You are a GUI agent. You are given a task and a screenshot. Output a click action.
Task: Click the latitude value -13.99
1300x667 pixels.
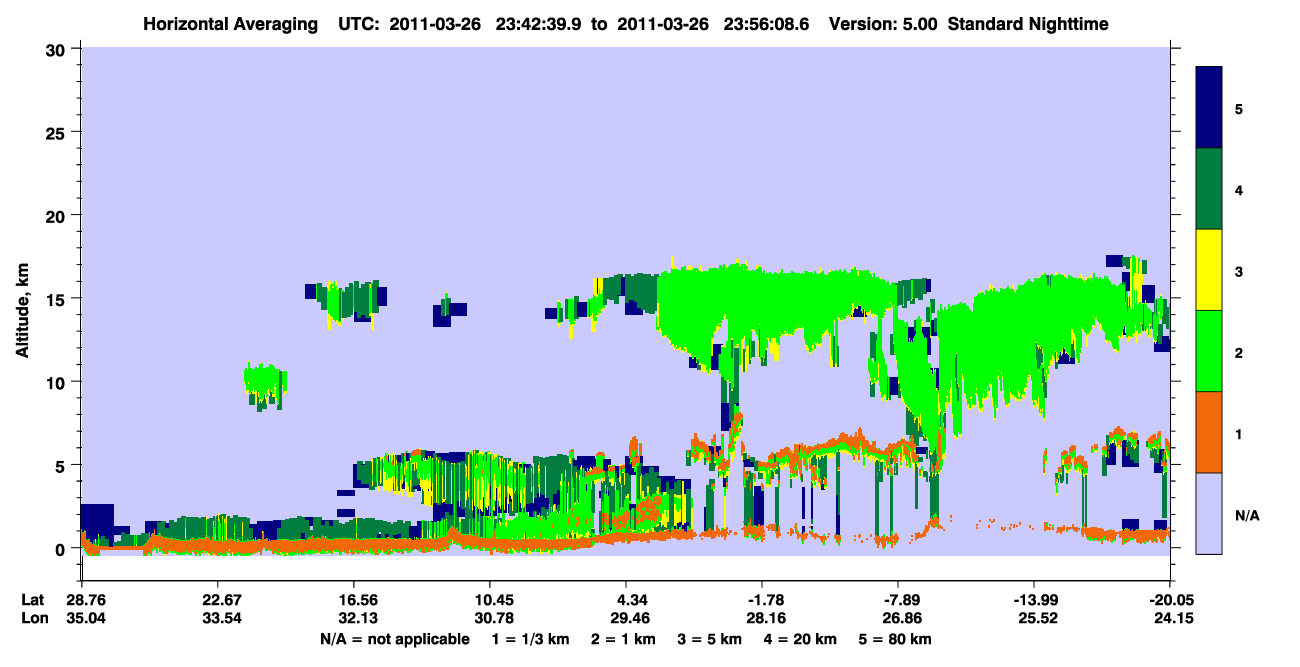click(x=1034, y=600)
